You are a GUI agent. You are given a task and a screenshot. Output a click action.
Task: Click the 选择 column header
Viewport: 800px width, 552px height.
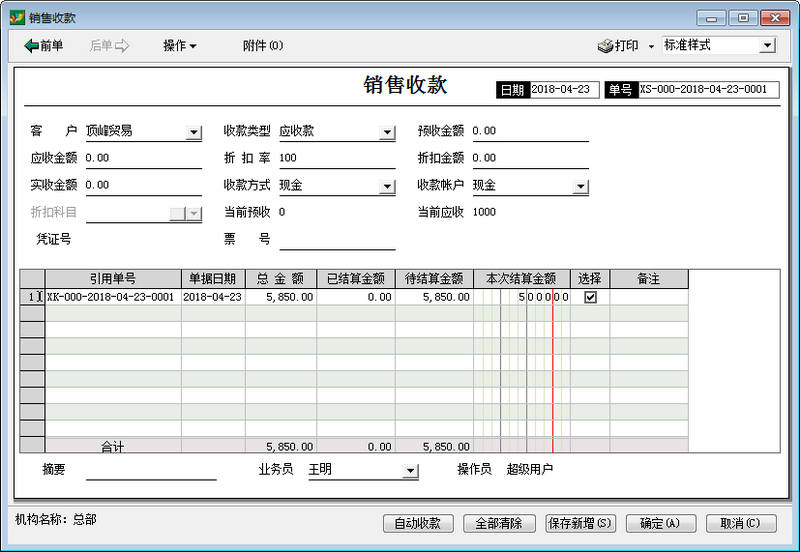pos(590,279)
